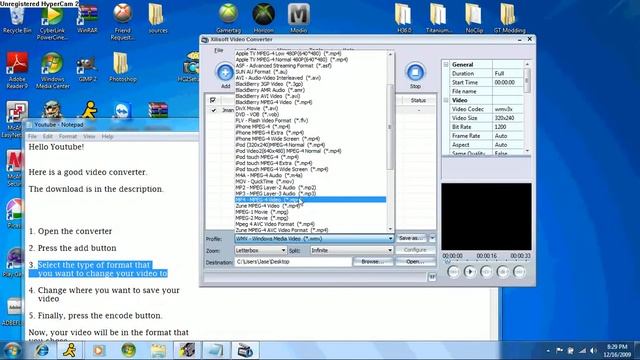Click the Browse button for destination
The image size is (640, 360).
[373, 262]
